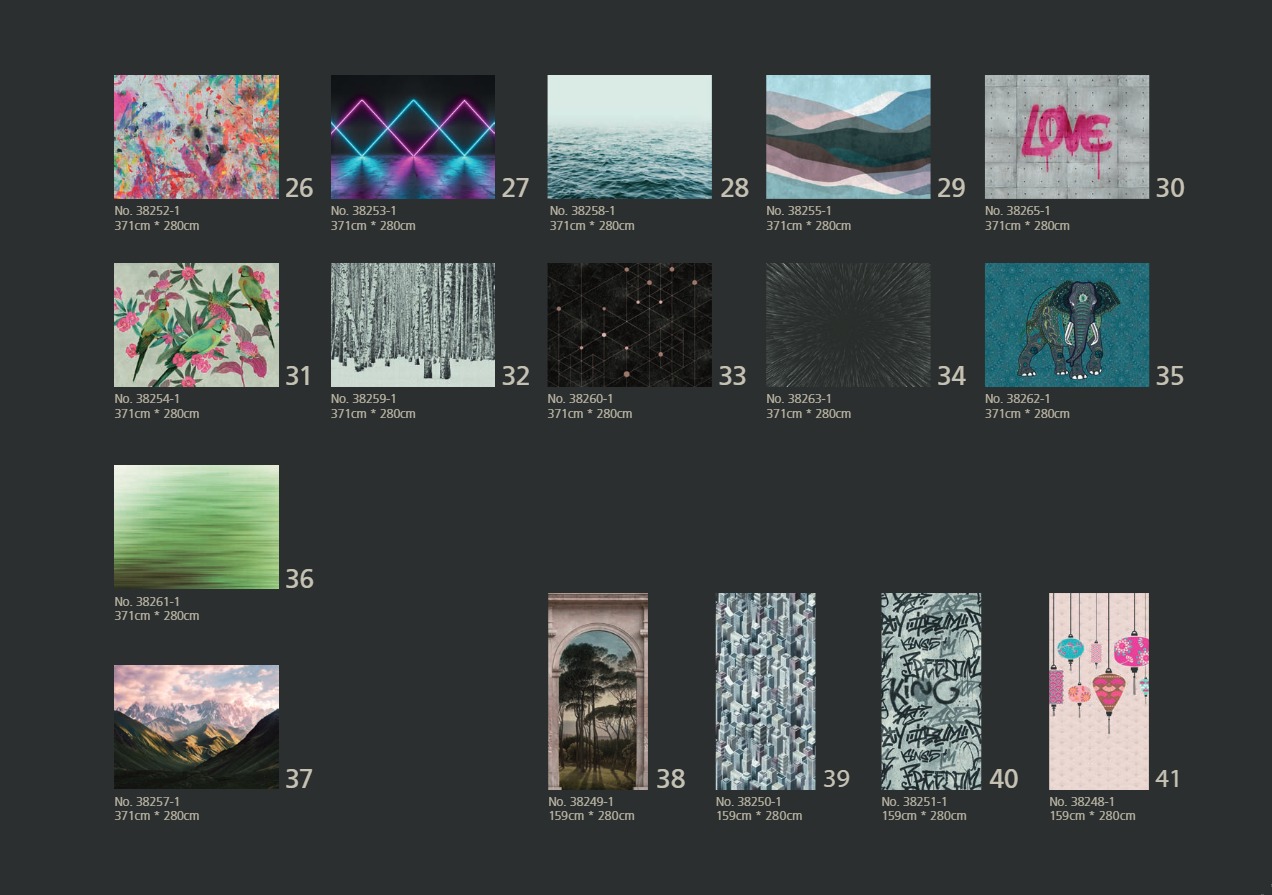Open the black geometric triangles mural 33
Image resolution: width=1272 pixels, height=895 pixels.
point(629,325)
